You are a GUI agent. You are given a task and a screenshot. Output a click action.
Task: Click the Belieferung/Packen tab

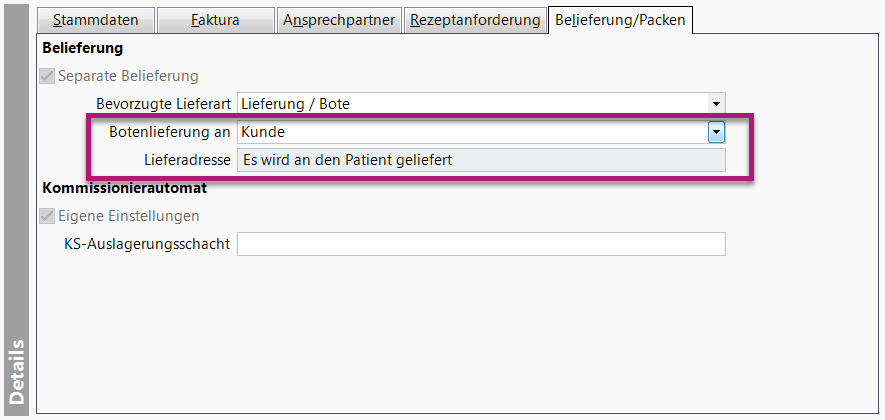[x=620, y=19]
